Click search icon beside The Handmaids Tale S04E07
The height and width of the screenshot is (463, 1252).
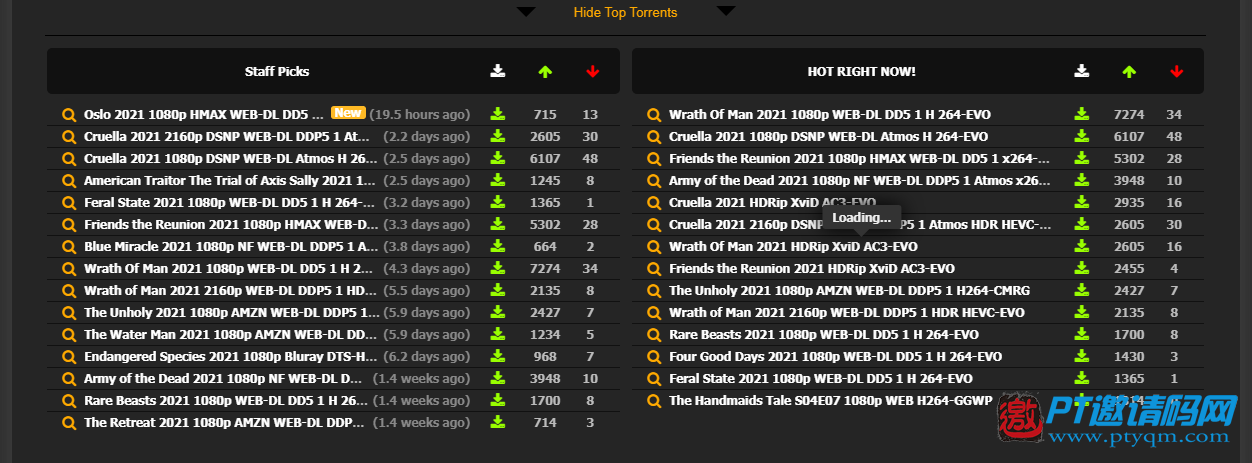(x=654, y=400)
